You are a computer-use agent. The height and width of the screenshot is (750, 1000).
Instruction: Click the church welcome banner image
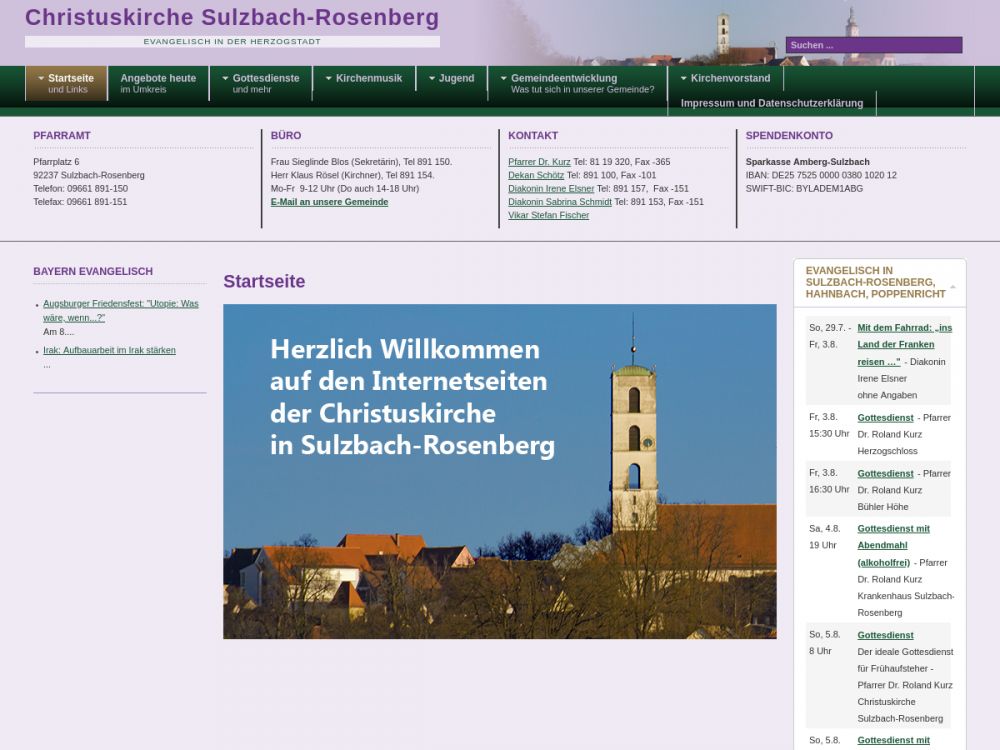click(499, 471)
